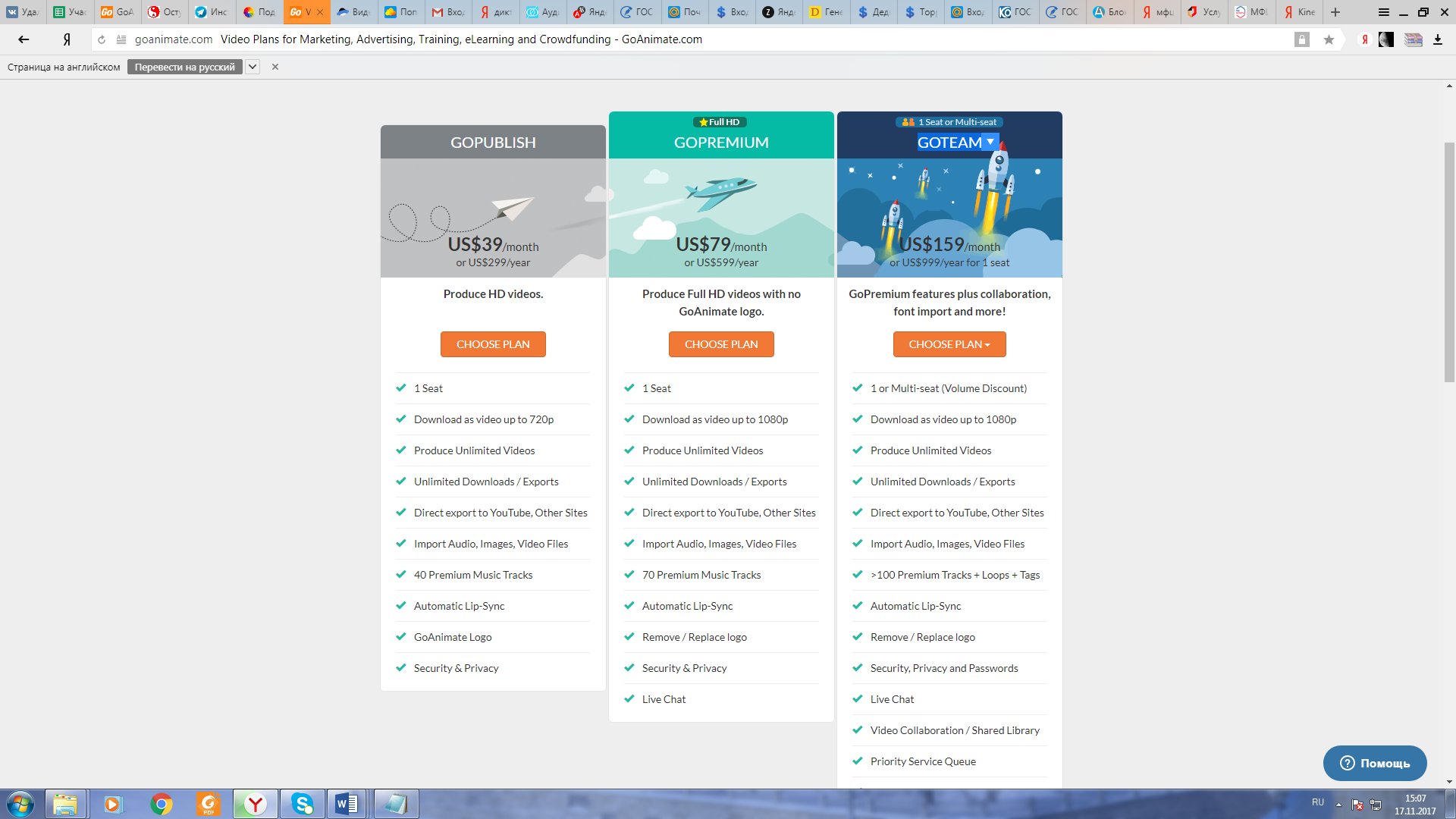This screenshot has height=819, width=1456.
Task: Switch to the GoA browser tab
Action: [x=118, y=12]
